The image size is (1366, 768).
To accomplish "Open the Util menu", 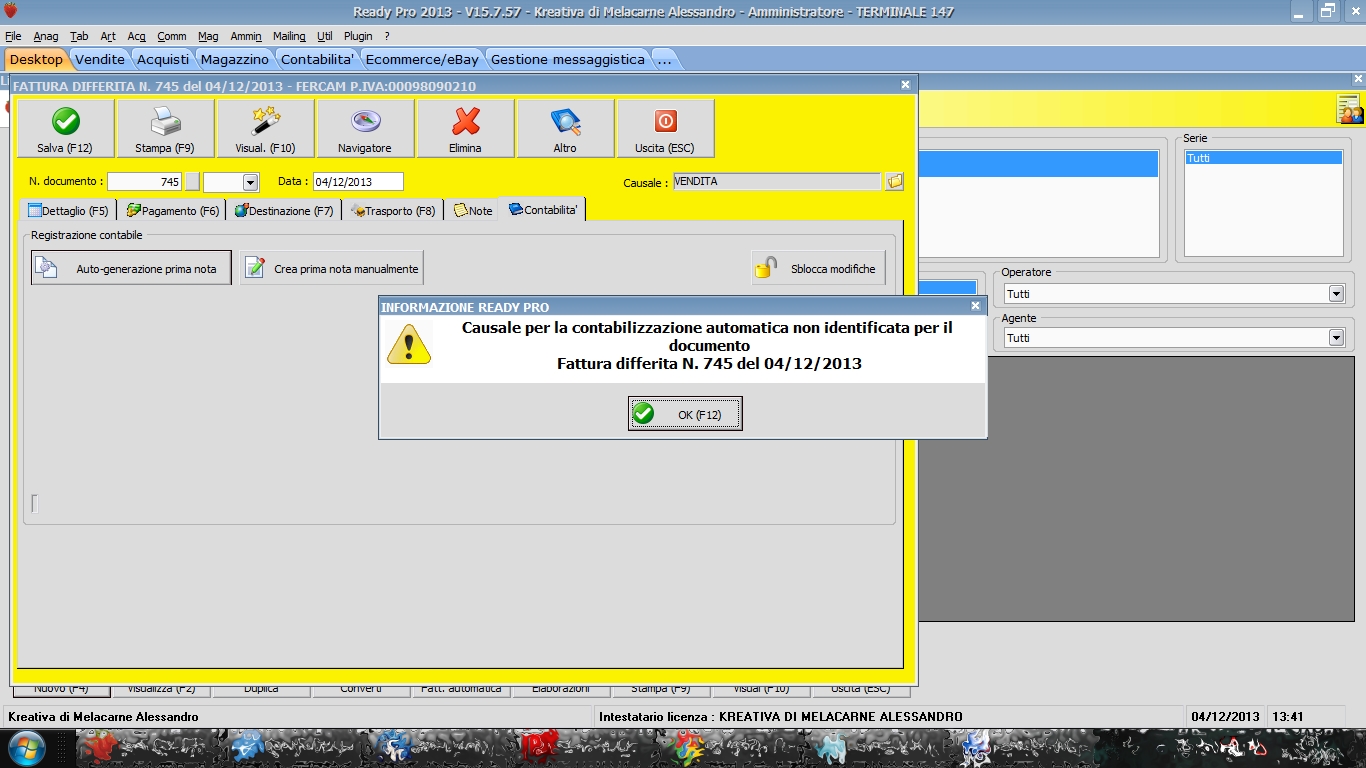I will point(325,36).
